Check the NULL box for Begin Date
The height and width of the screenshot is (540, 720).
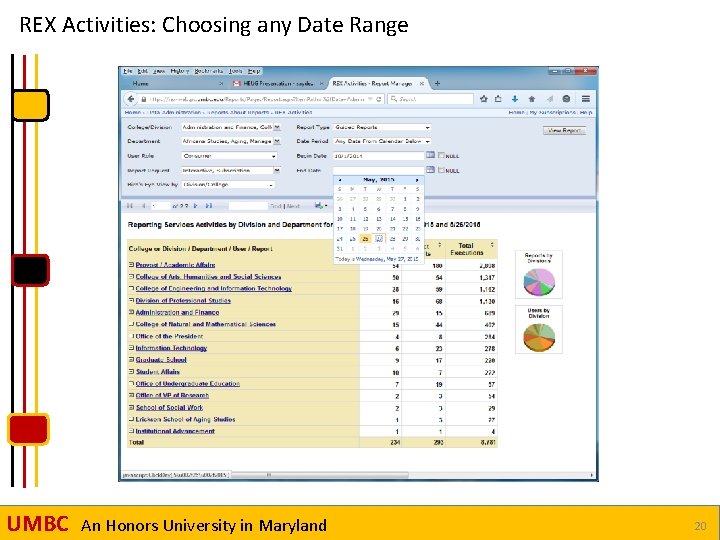pos(441,156)
